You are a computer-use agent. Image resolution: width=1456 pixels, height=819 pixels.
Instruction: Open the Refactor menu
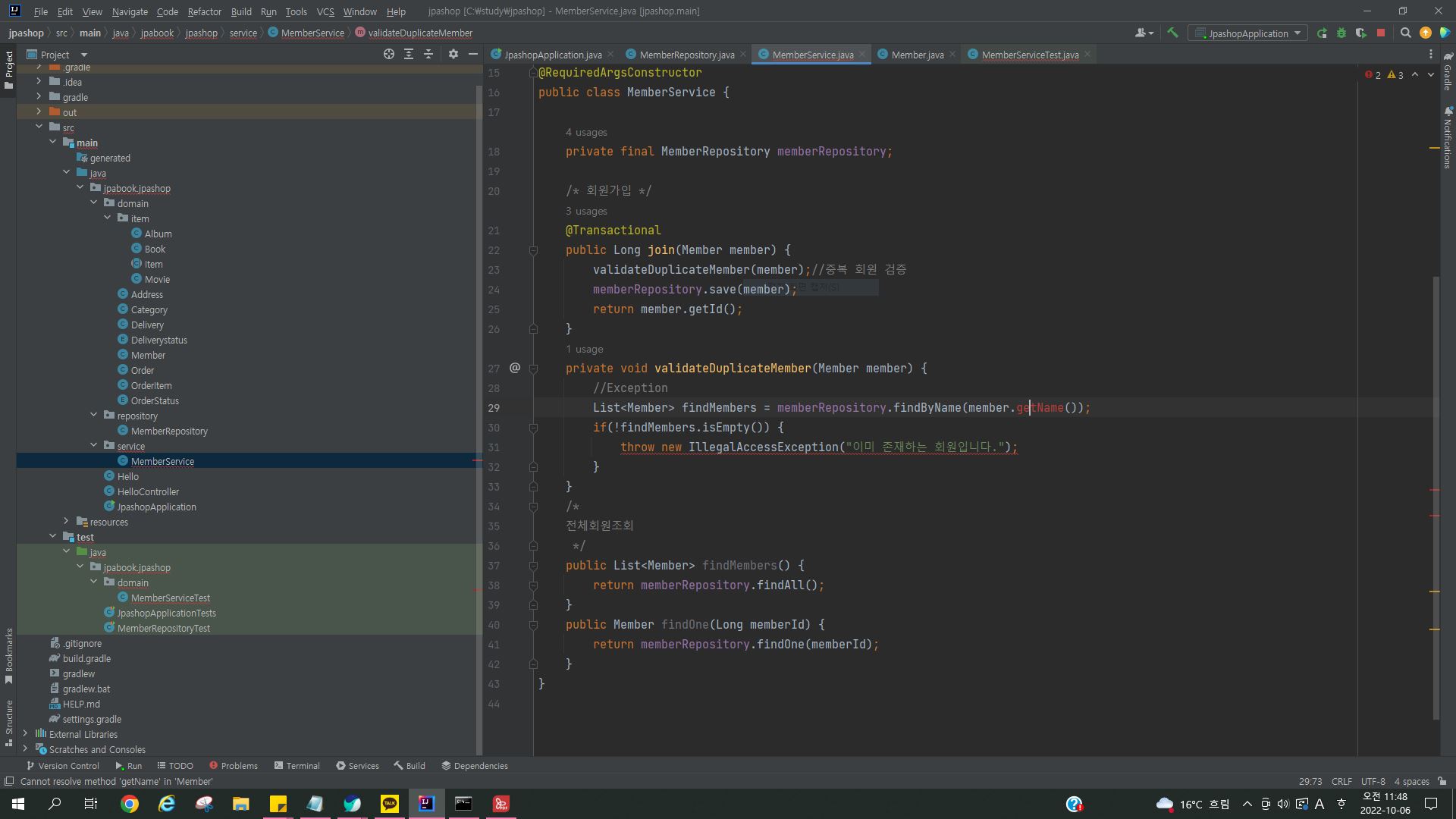pos(204,11)
